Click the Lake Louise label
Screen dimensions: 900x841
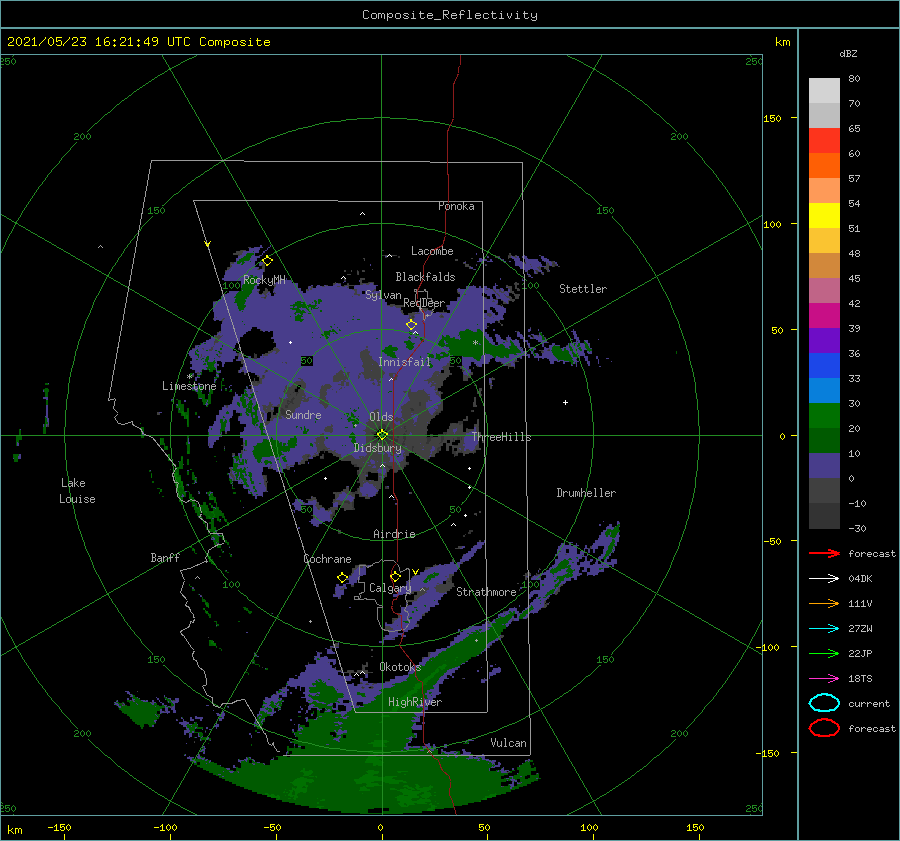(x=77, y=491)
